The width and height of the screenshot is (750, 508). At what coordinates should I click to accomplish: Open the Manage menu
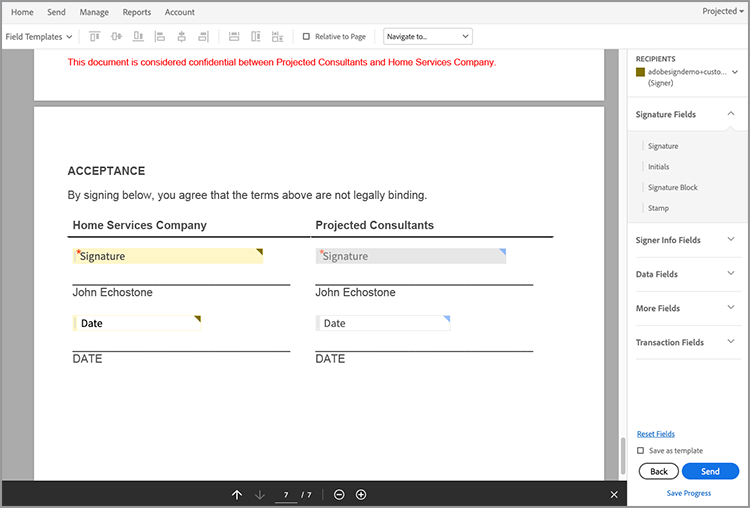94,12
